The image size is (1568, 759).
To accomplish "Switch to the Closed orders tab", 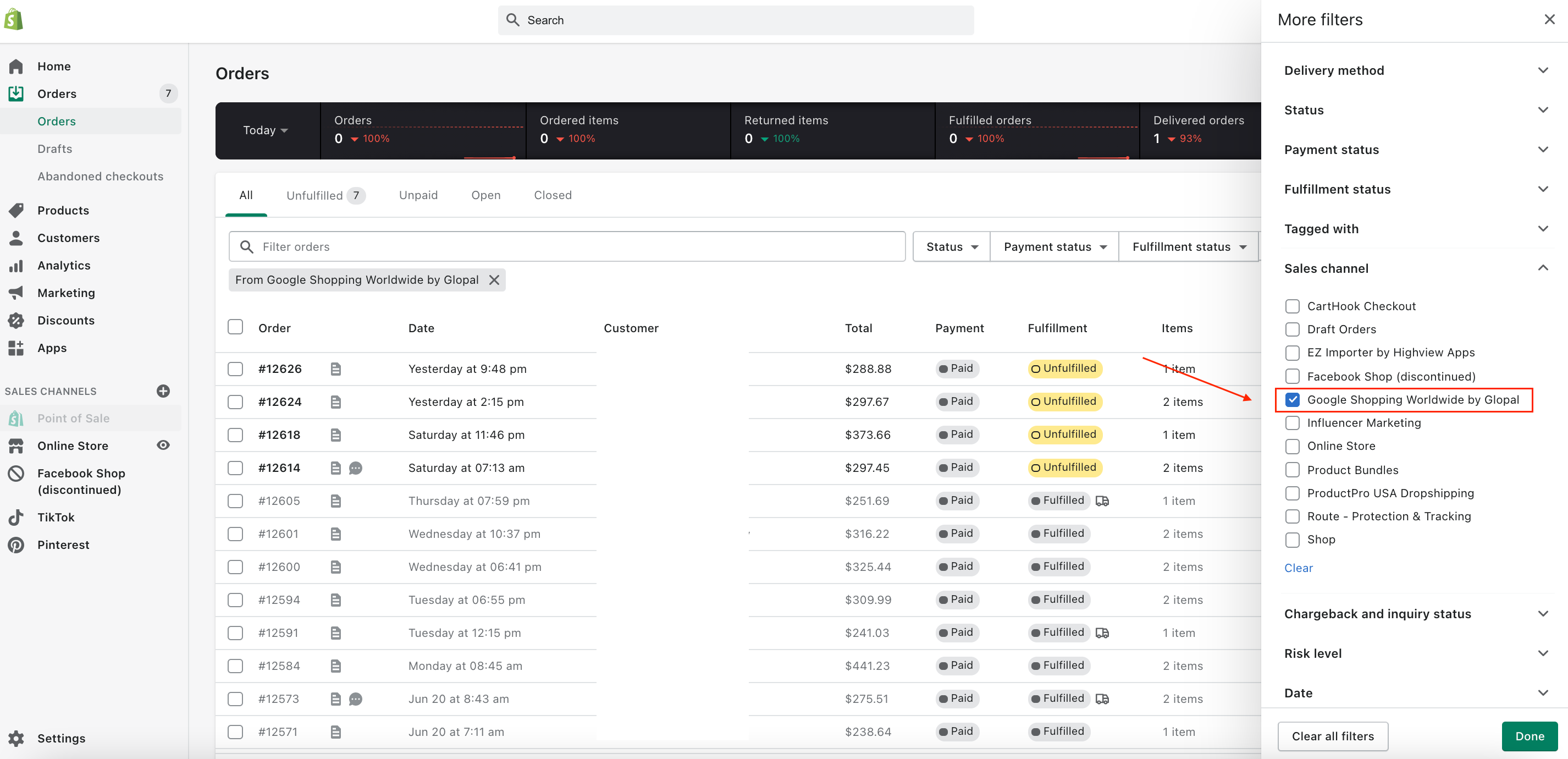I will click(553, 195).
